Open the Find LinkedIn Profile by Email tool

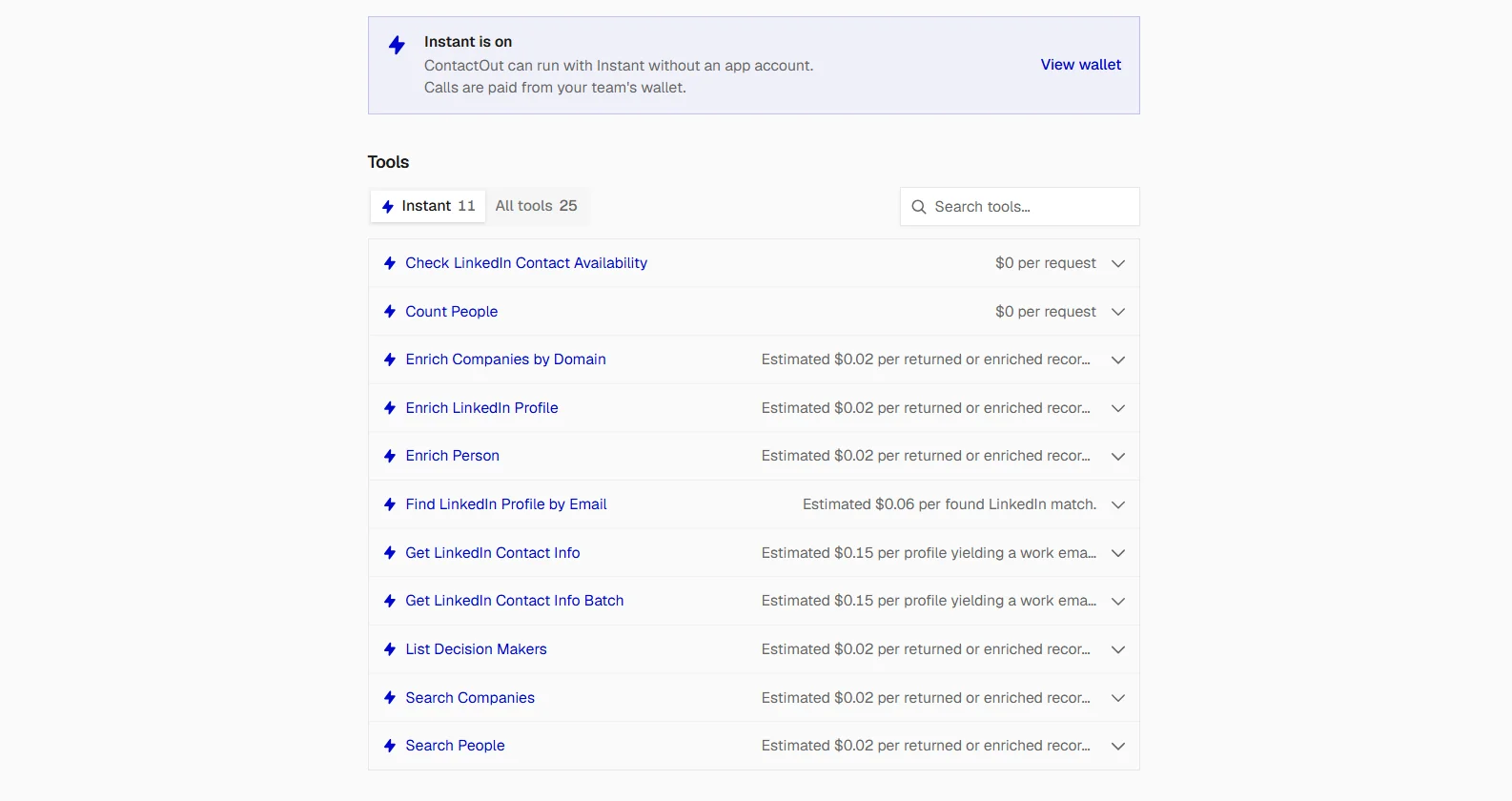506,504
